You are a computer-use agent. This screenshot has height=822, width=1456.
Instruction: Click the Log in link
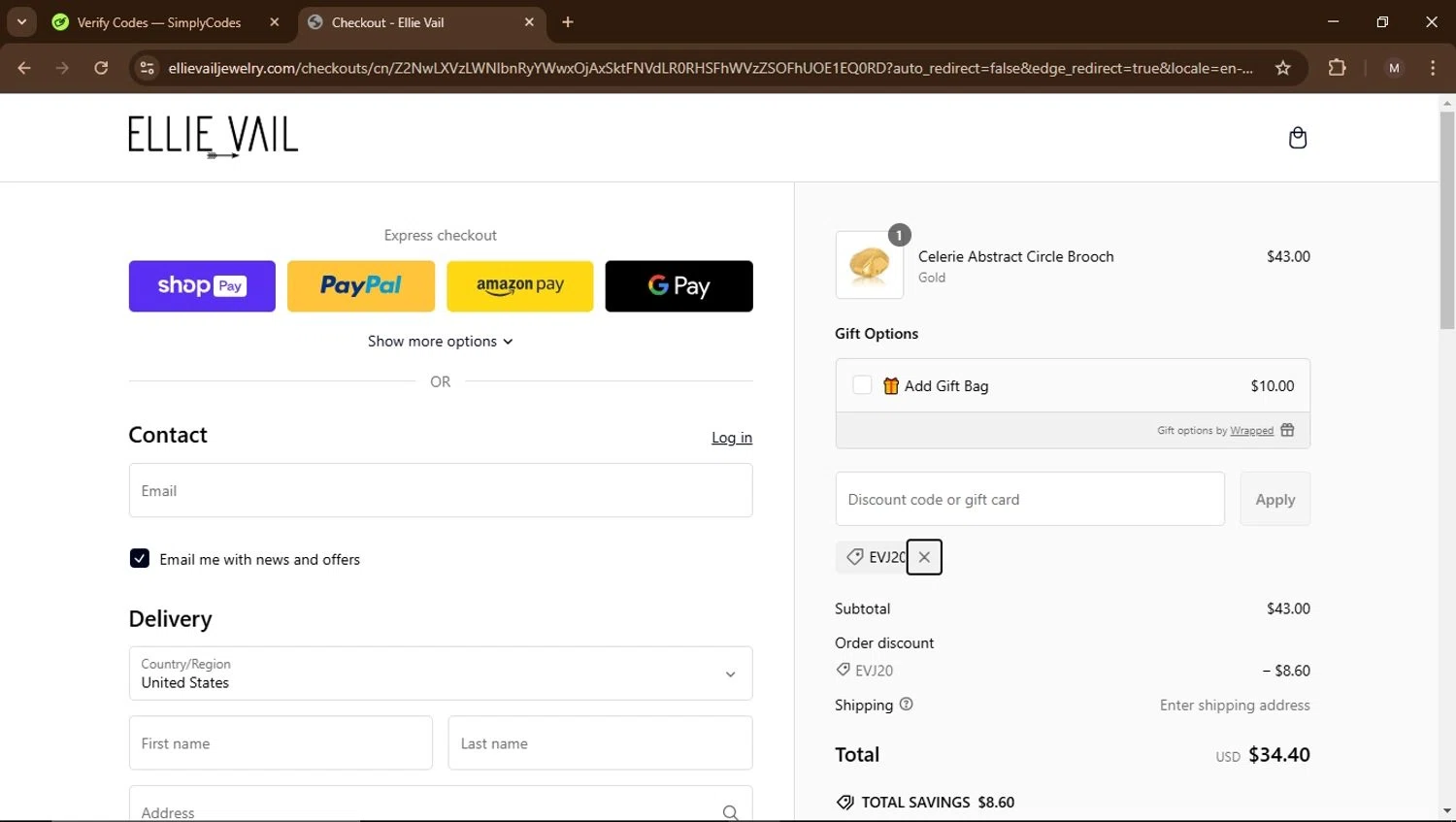coord(732,438)
